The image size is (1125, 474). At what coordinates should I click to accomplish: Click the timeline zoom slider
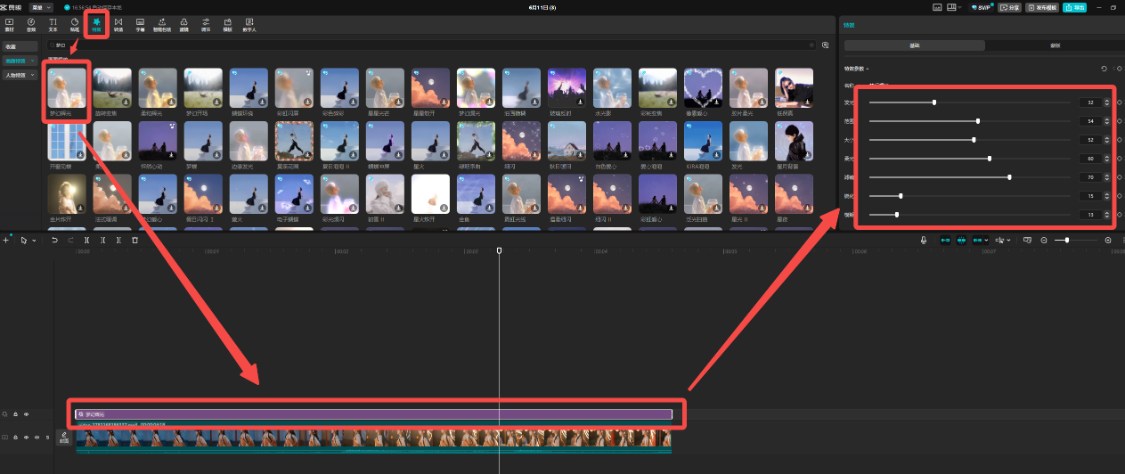click(1076, 240)
